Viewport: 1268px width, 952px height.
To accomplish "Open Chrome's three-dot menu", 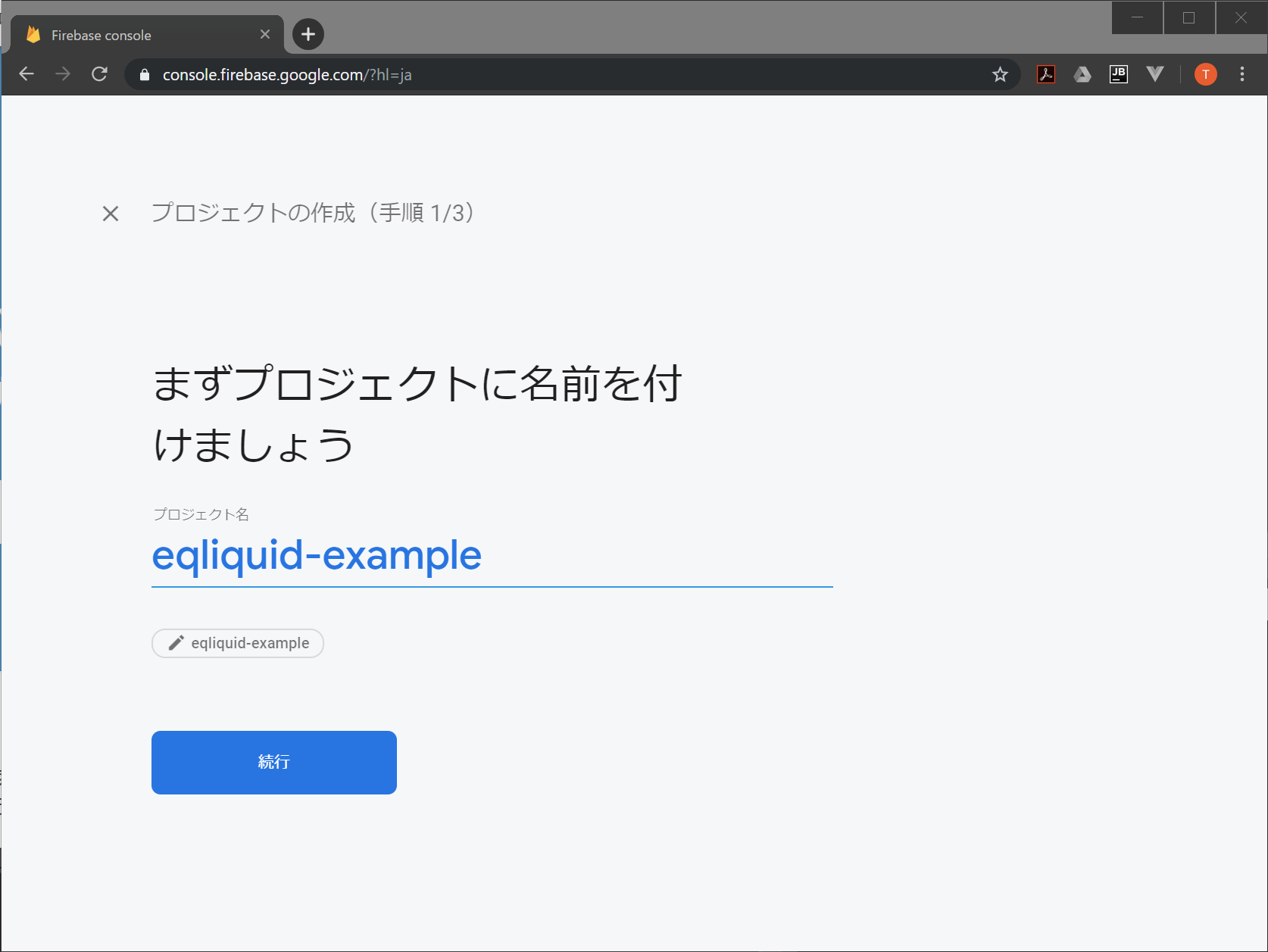I will tap(1241, 74).
